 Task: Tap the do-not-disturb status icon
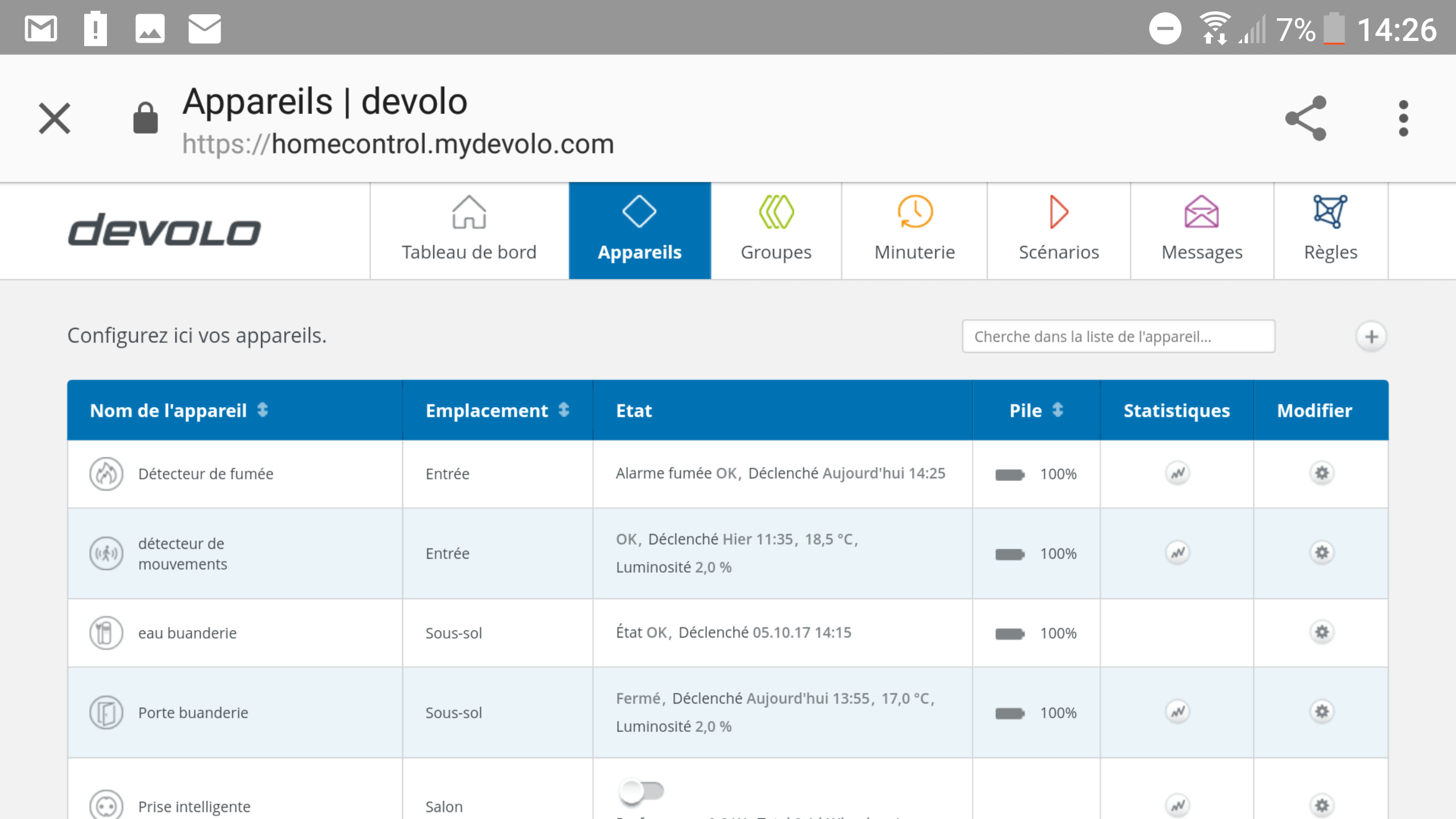(x=1165, y=28)
